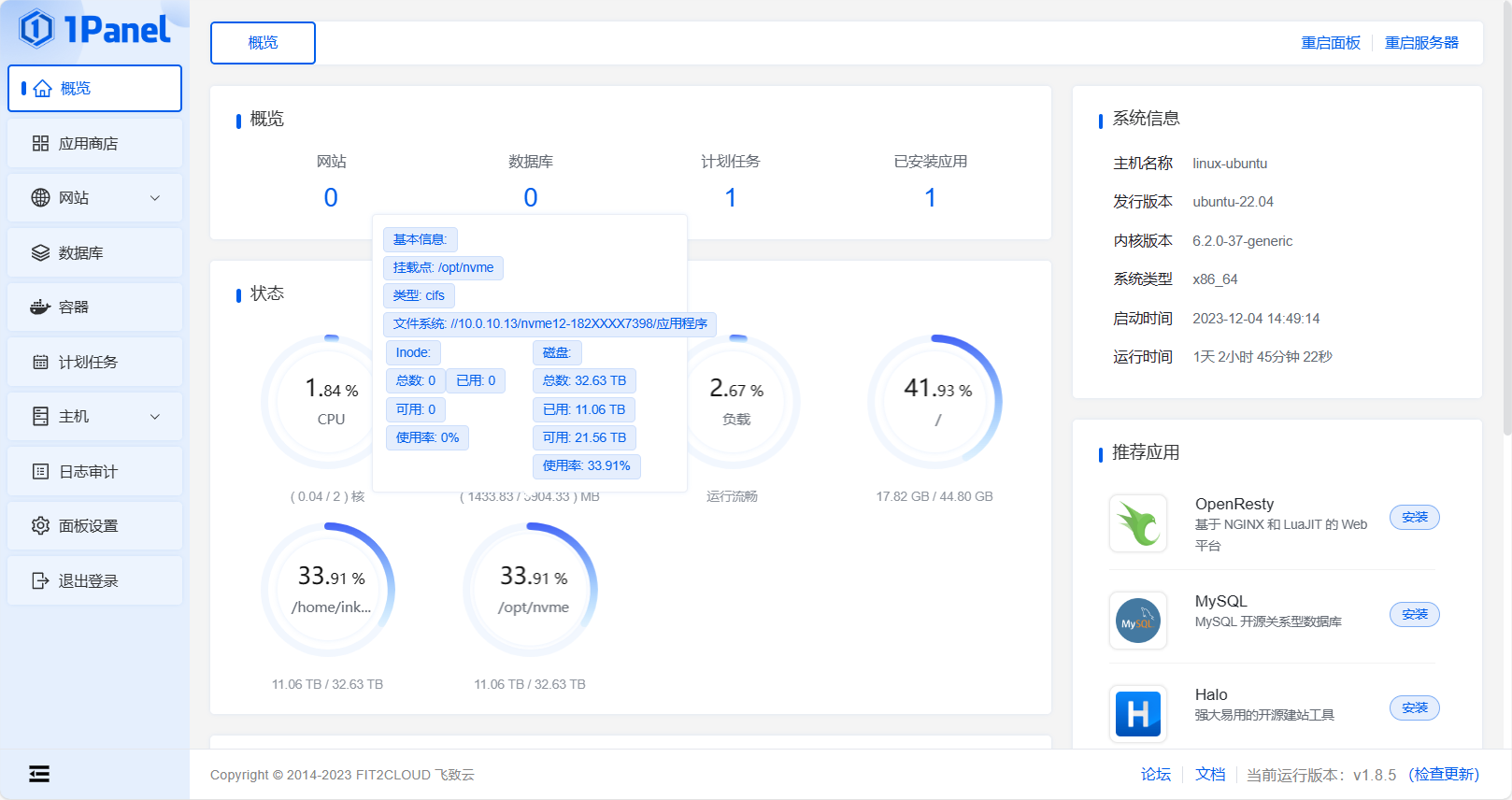The height and width of the screenshot is (800, 1512).
Task: Click the 已用: 11.06 TB tag
Action: click(584, 409)
